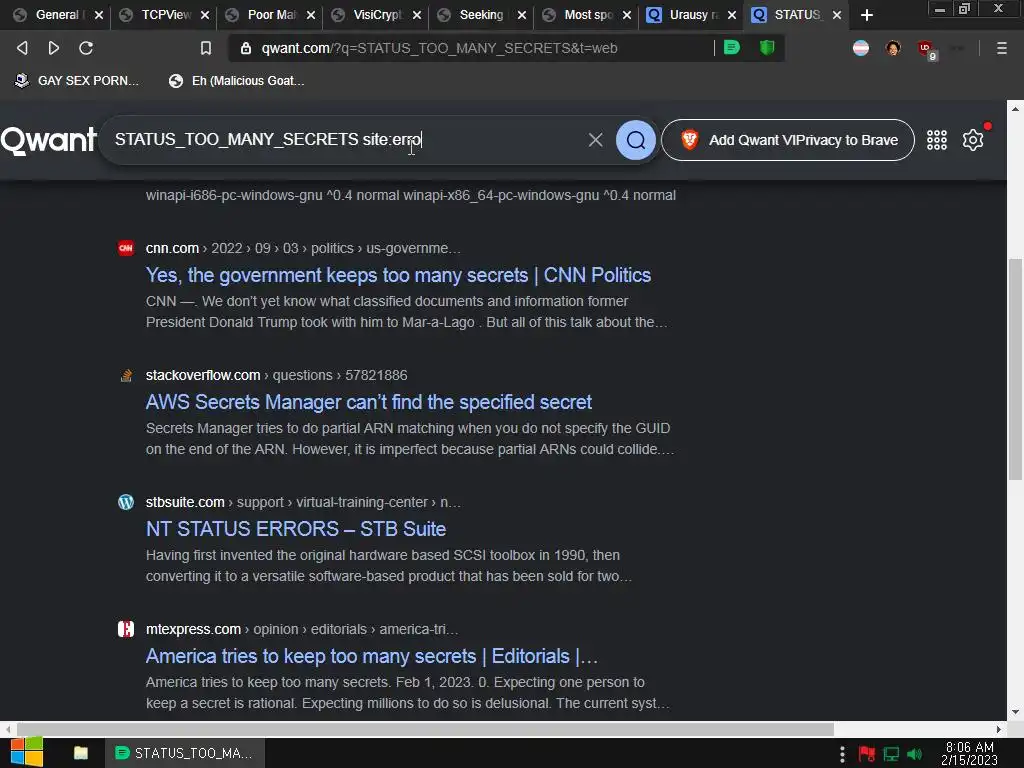Image resolution: width=1024 pixels, height=768 pixels.
Task: Go forward using the forward arrow
Action: [54, 48]
